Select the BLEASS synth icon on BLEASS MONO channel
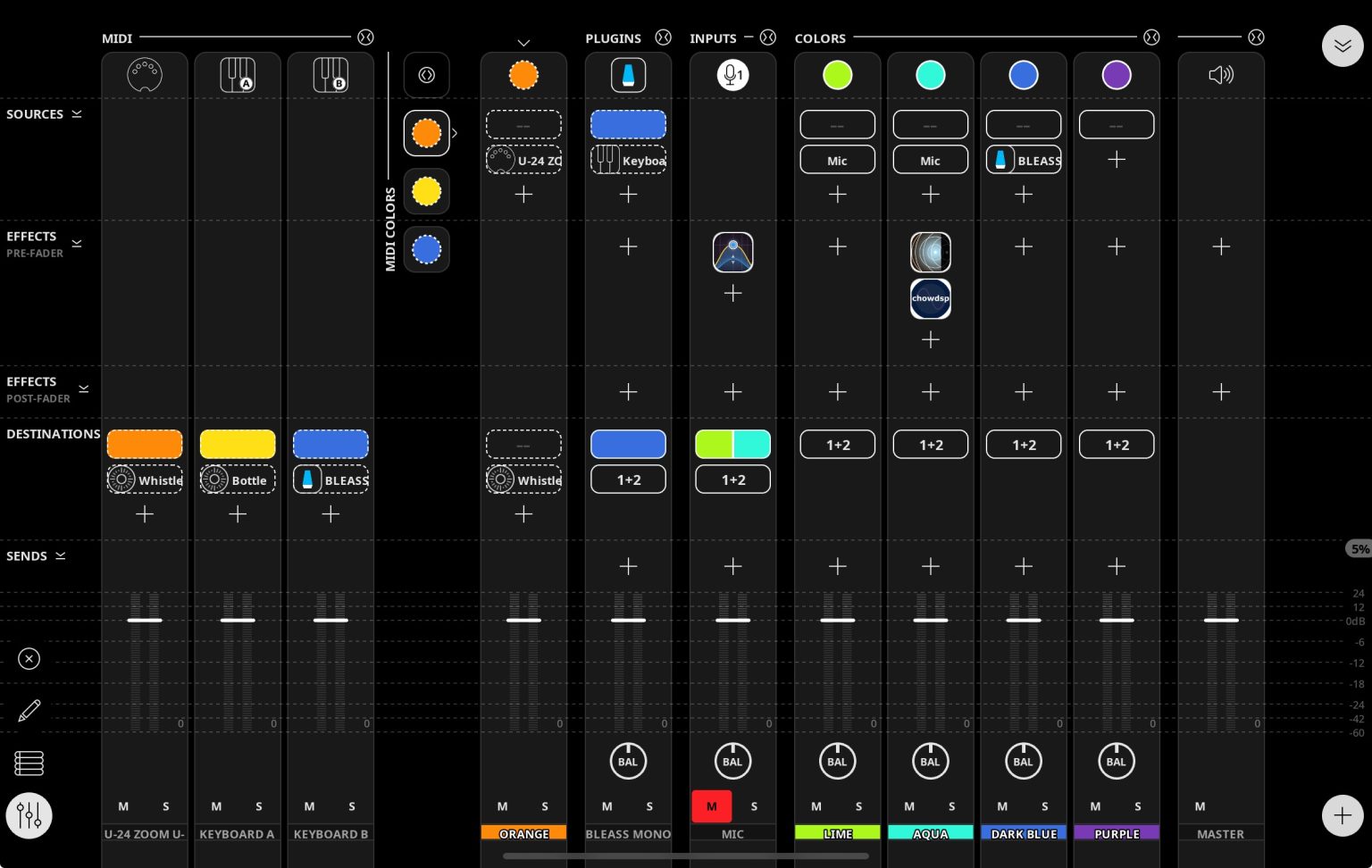 tap(628, 75)
